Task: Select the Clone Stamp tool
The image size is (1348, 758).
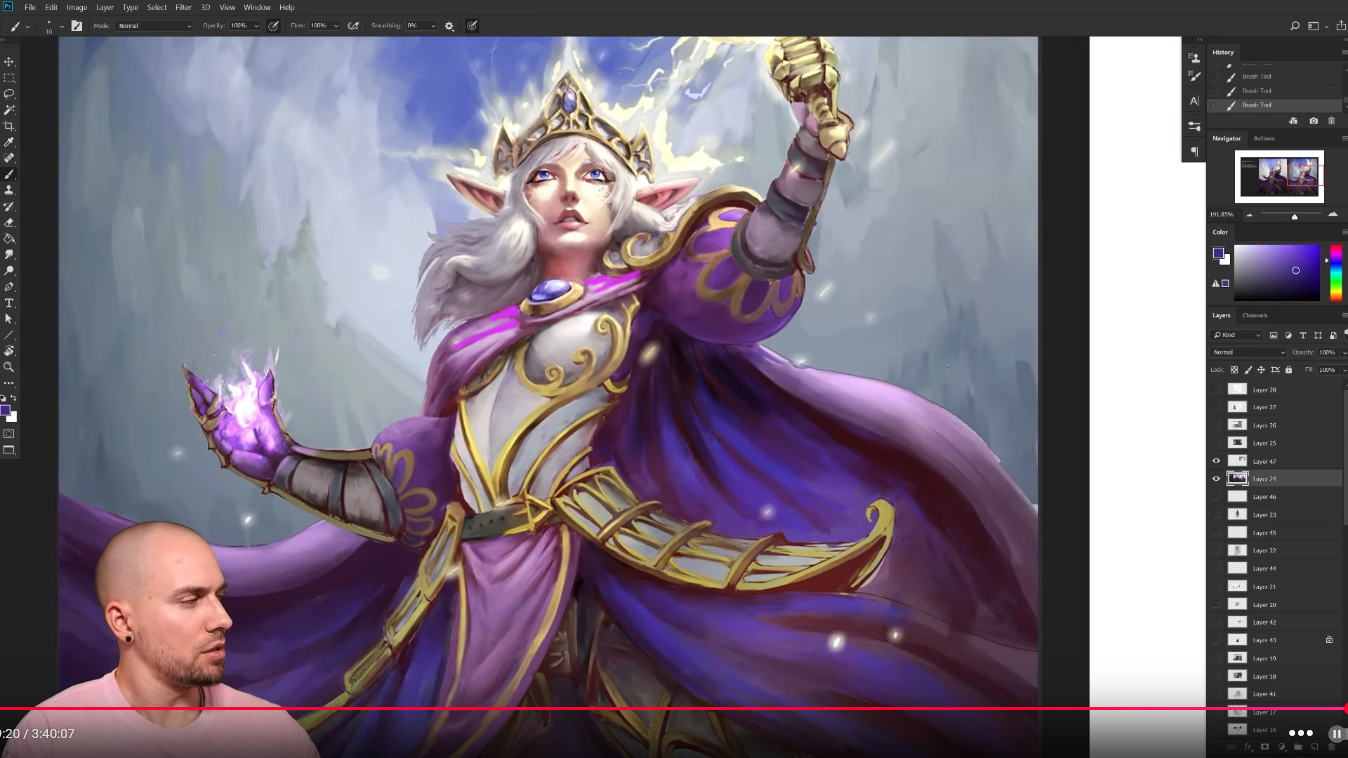Action: coord(9,190)
